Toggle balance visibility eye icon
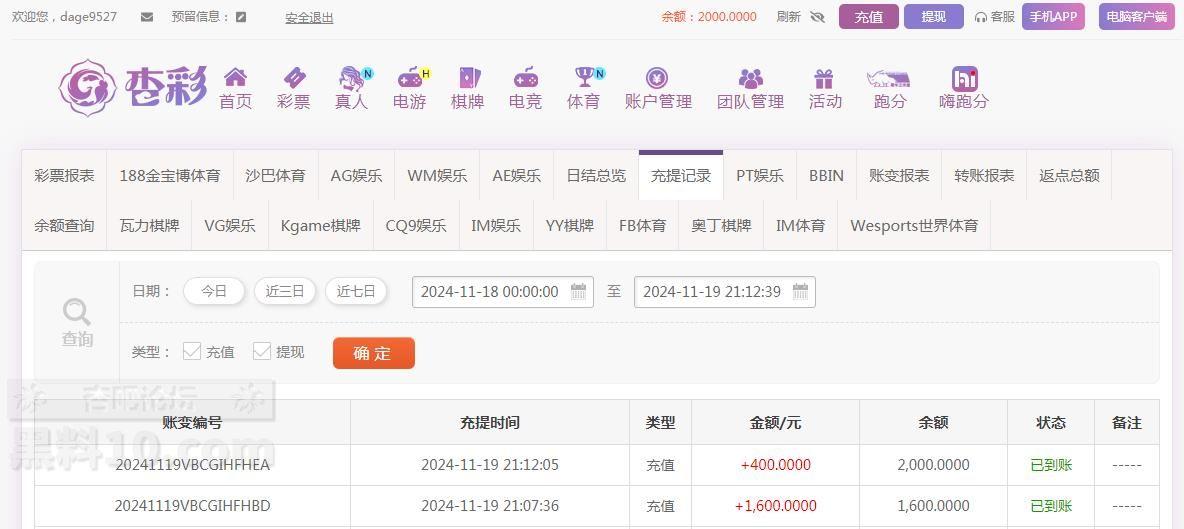1184x529 pixels. (817, 17)
